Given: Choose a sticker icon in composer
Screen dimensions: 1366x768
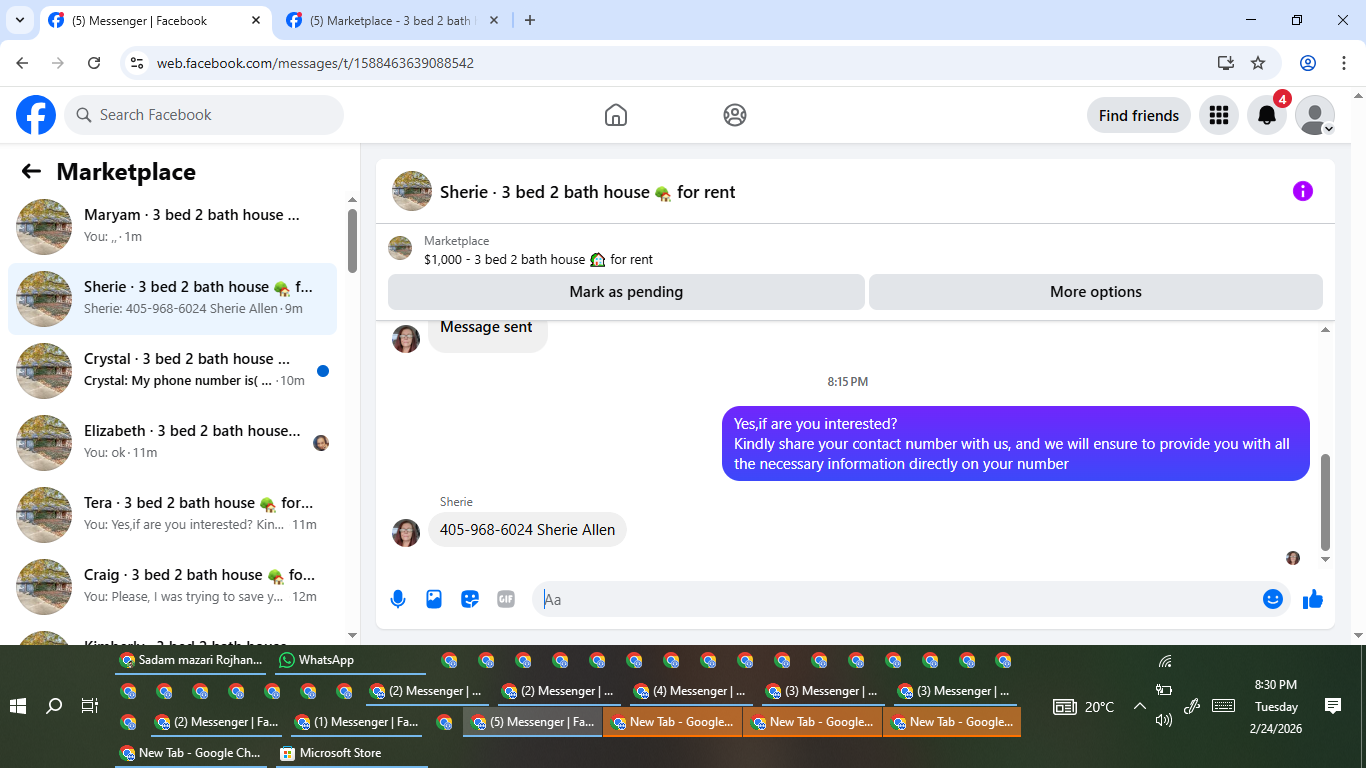Looking at the screenshot, I should pos(470,599).
